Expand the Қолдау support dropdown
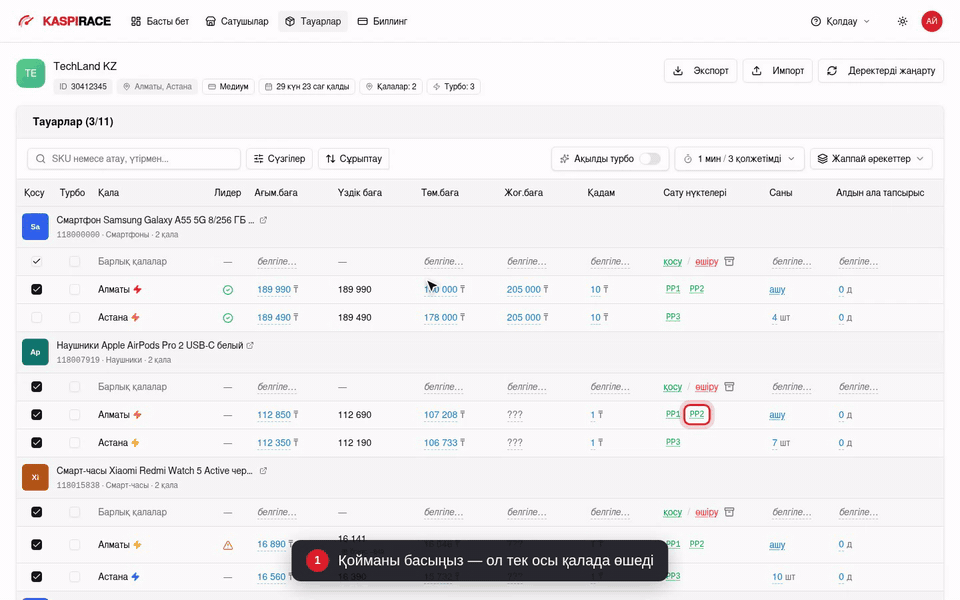 (x=839, y=21)
